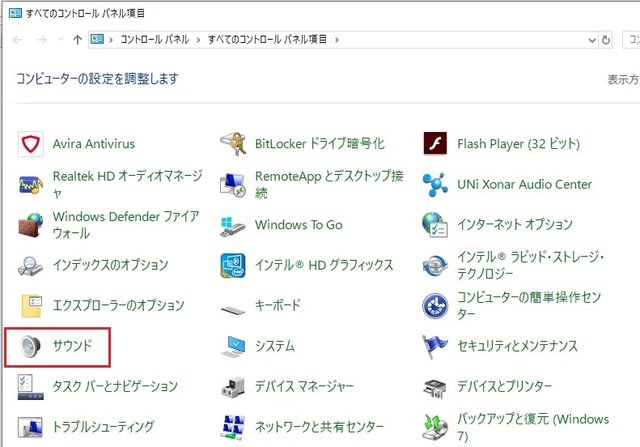This screenshot has height=447, width=640.
Task: Open the Windows Defender firewall brick icon
Action: coord(31,225)
